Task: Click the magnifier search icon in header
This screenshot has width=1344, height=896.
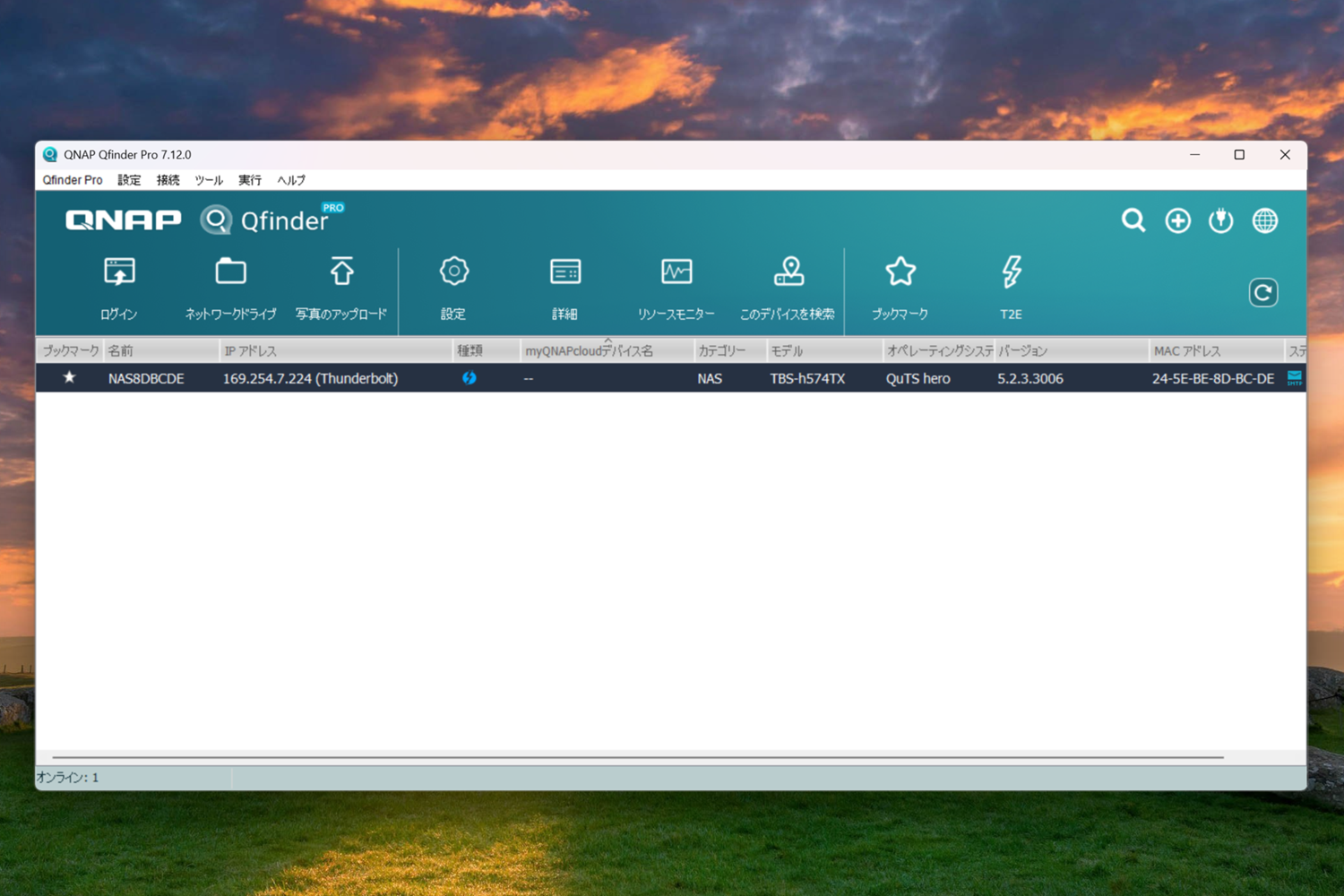Action: coord(1133,220)
